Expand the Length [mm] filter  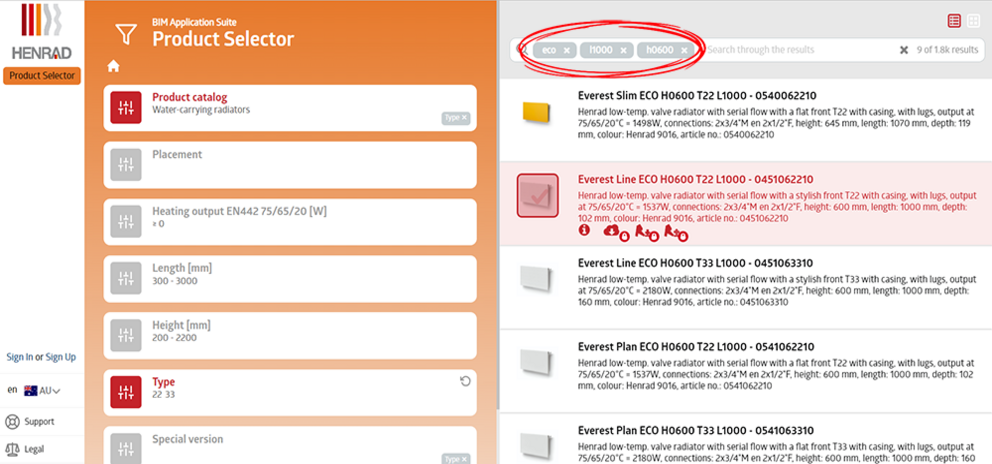(290, 279)
